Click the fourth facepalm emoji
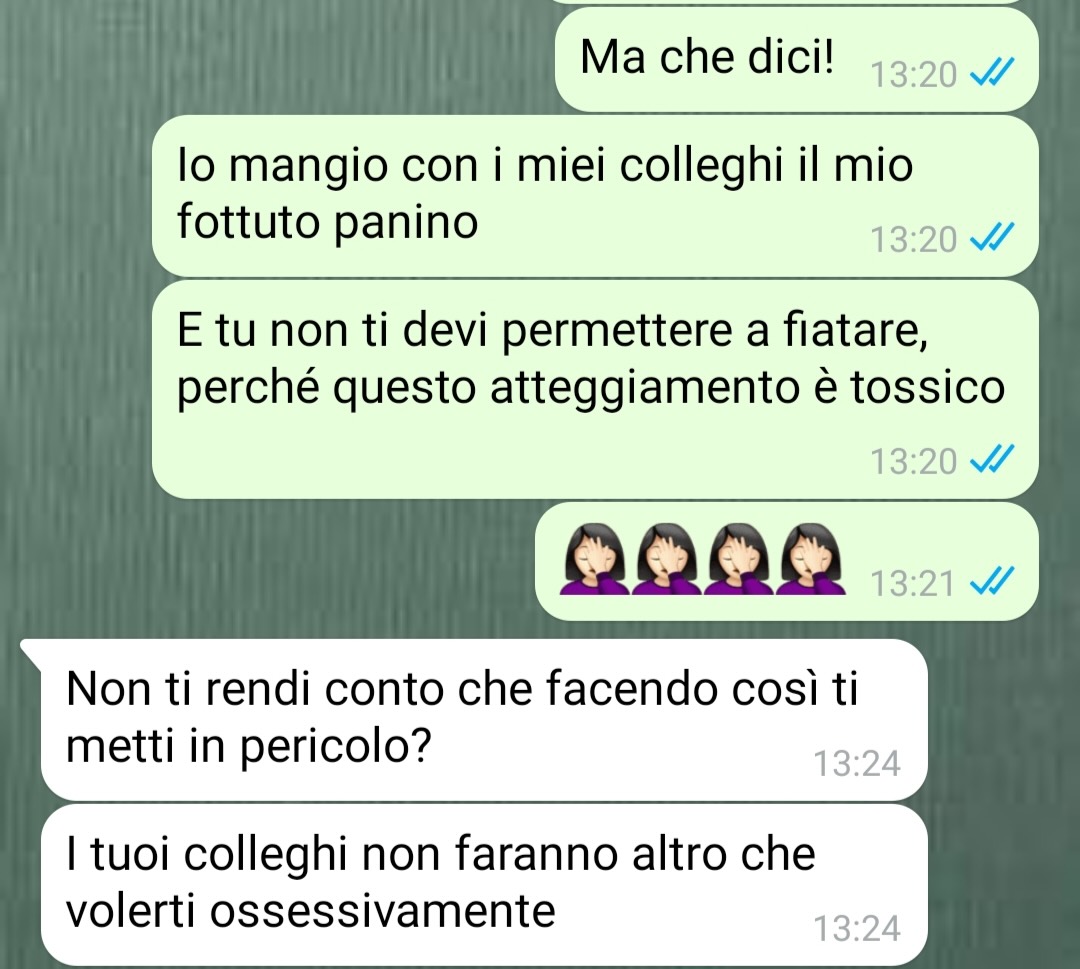This screenshot has width=1080, height=969. [811, 559]
